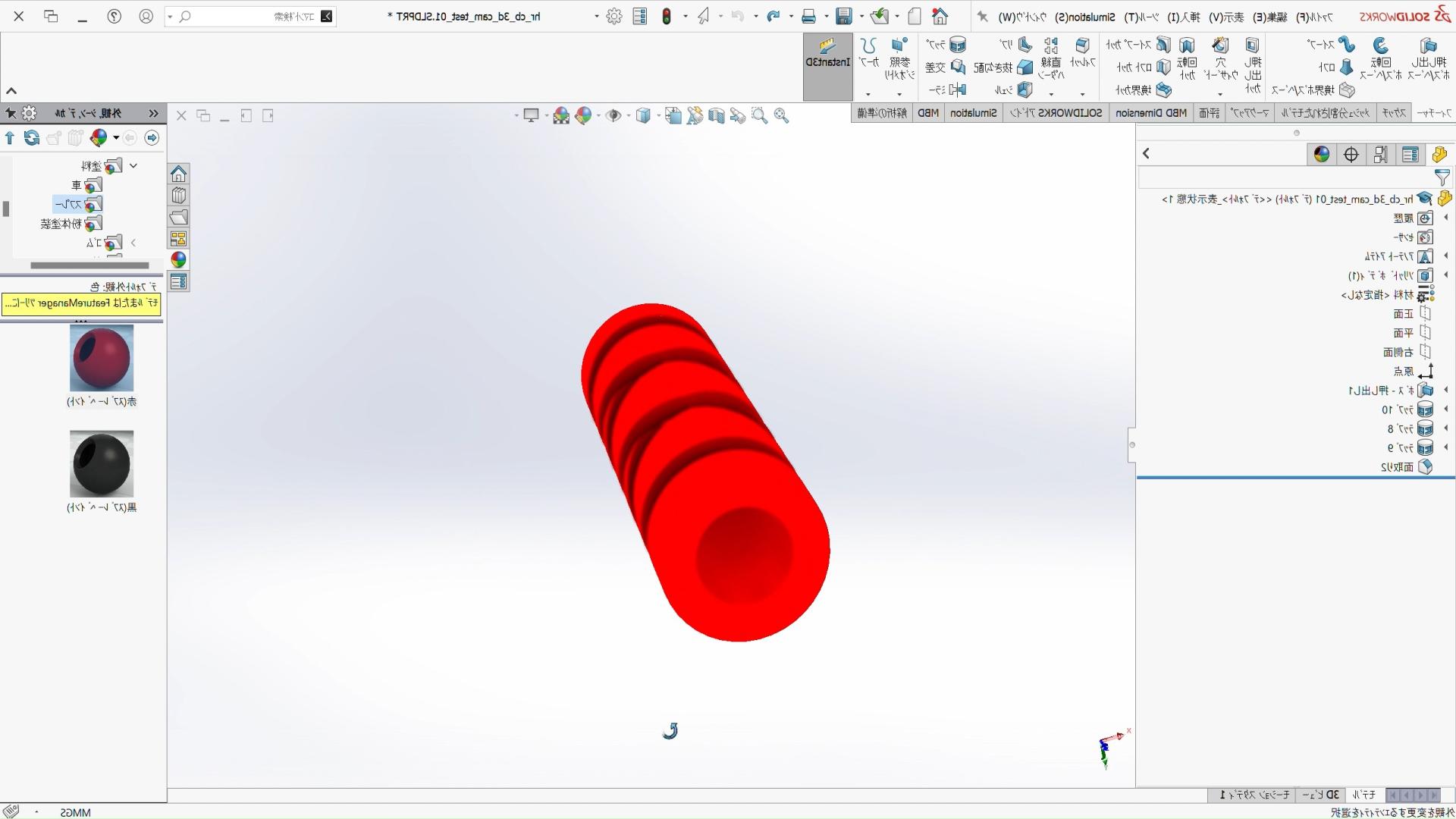Screen dimensions: 1456x819
Task: Choose the Swept Boss (スイープ) tool
Action: 1332,45
